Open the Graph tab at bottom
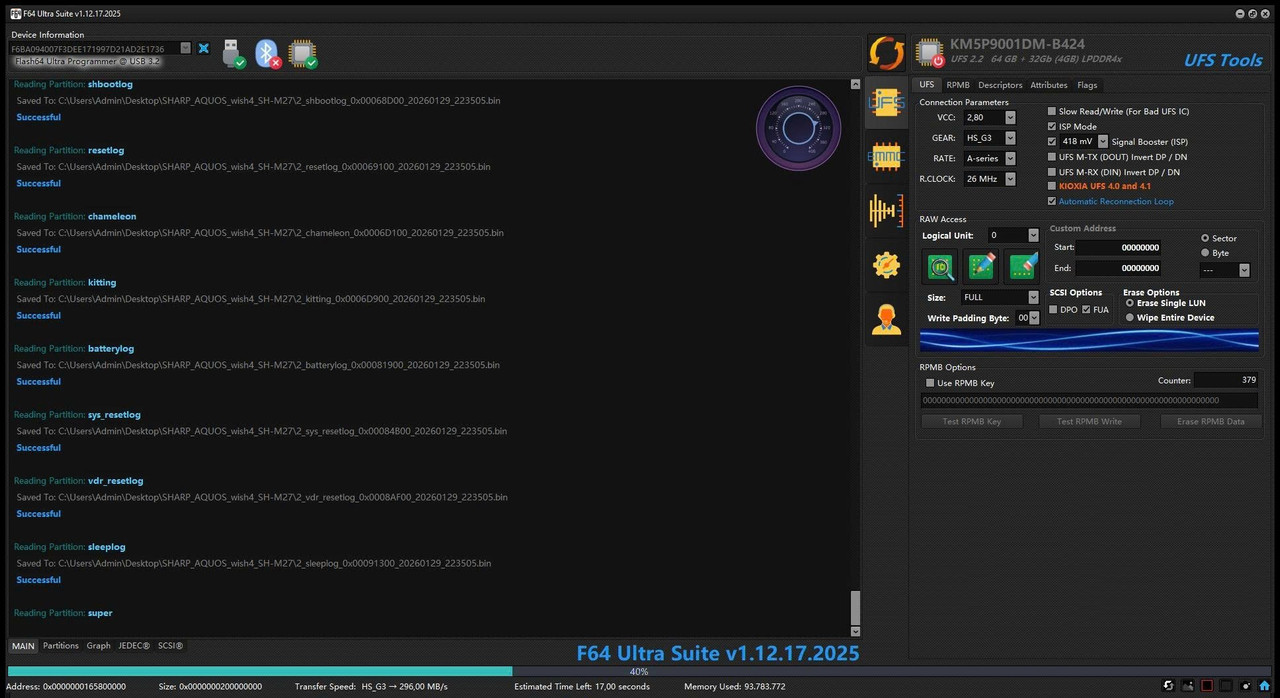The height and width of the screenshot is (698, 1280). pyautogui.click(x=98, y=646)
